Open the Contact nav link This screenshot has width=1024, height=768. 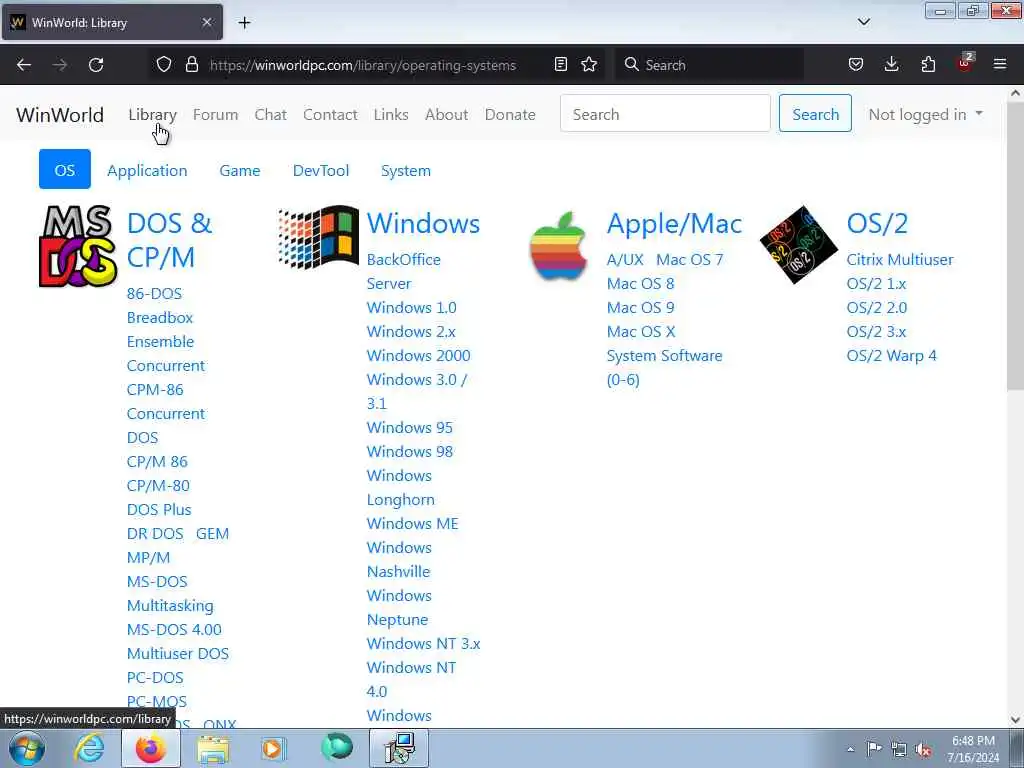330,114
